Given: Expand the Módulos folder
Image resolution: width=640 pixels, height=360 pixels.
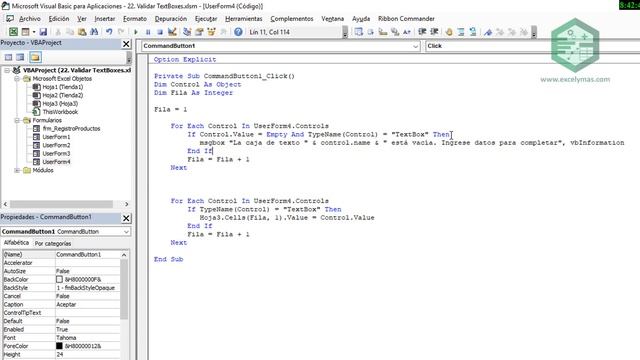Looking at the screenshot, I should pos(17,170).
